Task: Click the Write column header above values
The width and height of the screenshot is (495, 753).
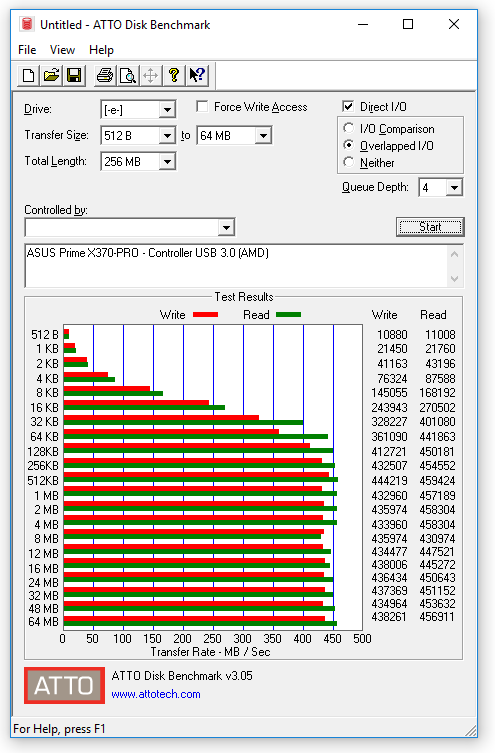Action: pyautogui.click(x=385, y=315)
